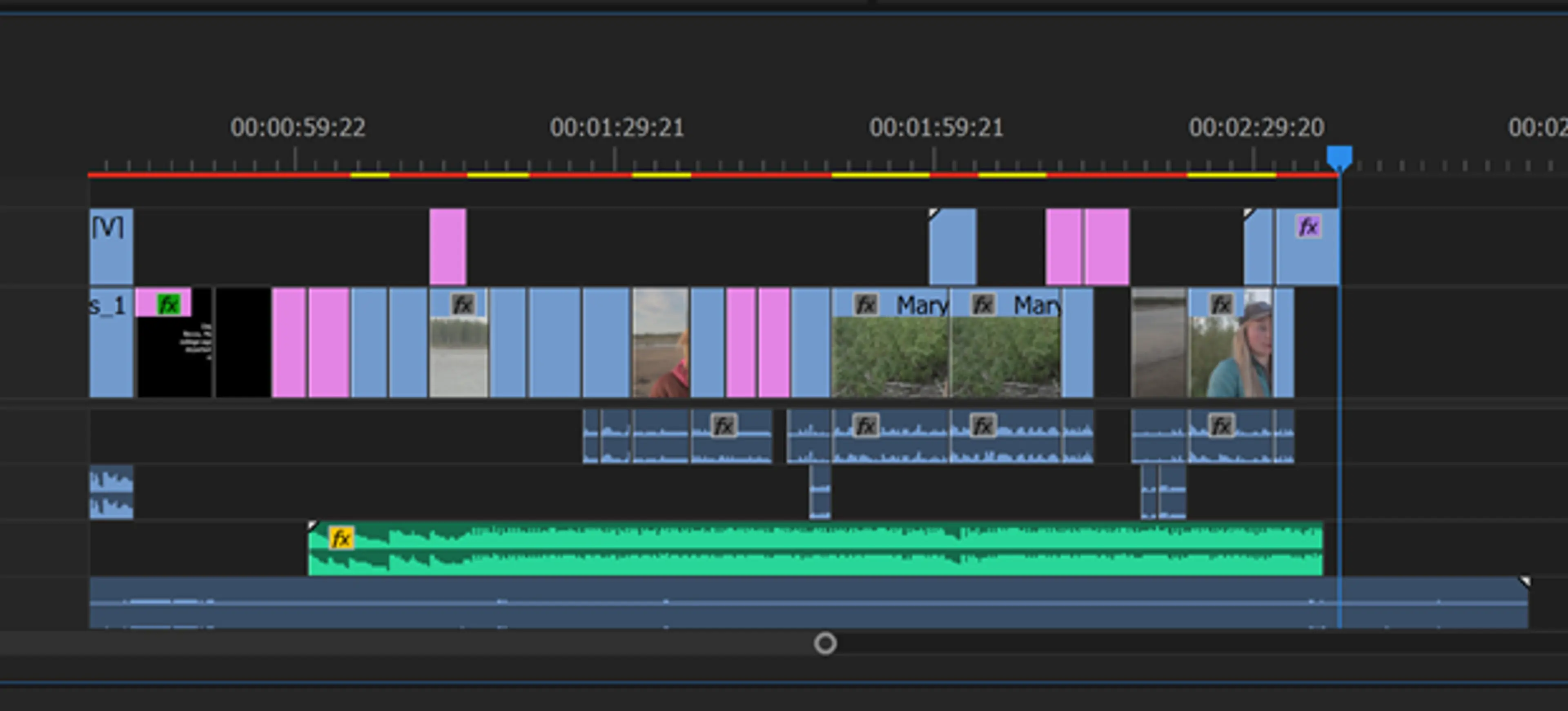Click fx badge on second Mary video clip
1568x711 pixels.
tap(983, 304)
